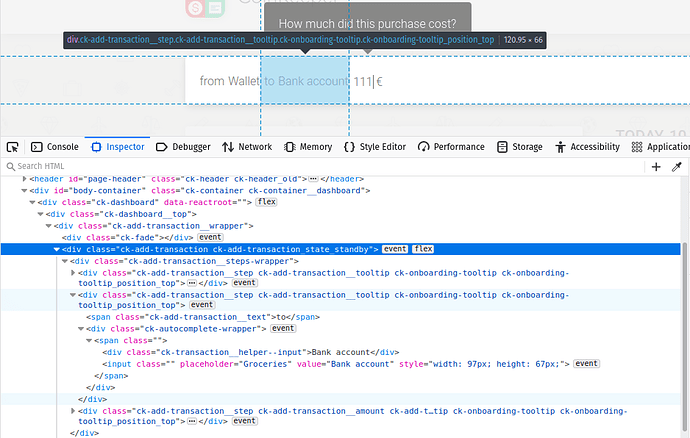Focus the Search HTML field
690x438 pixels.
click(321, 166)
